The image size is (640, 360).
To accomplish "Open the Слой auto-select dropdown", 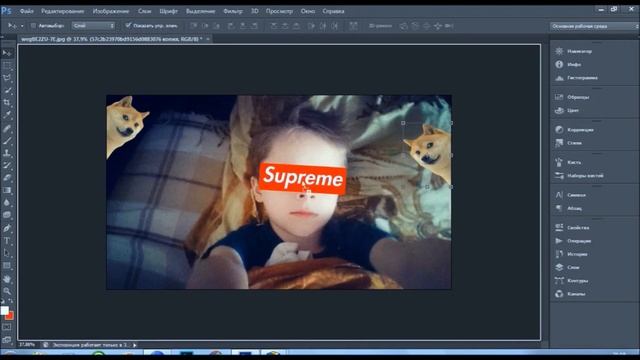I will 93,26.
